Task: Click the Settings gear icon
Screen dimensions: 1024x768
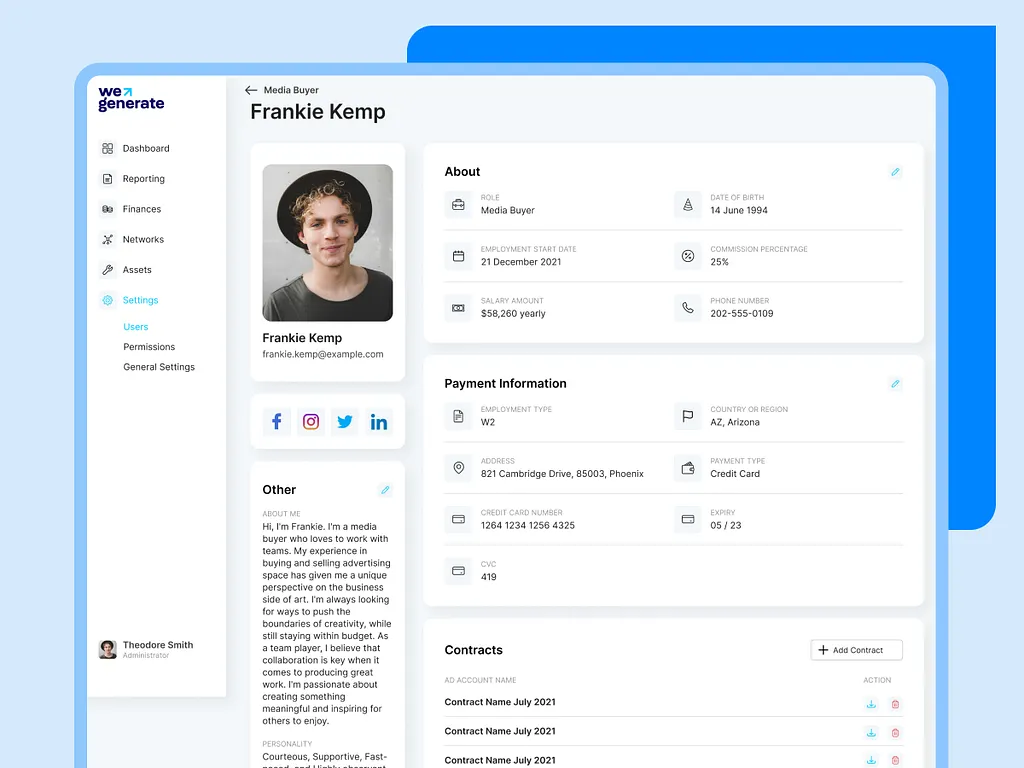Action: click(x=108, y=300)
